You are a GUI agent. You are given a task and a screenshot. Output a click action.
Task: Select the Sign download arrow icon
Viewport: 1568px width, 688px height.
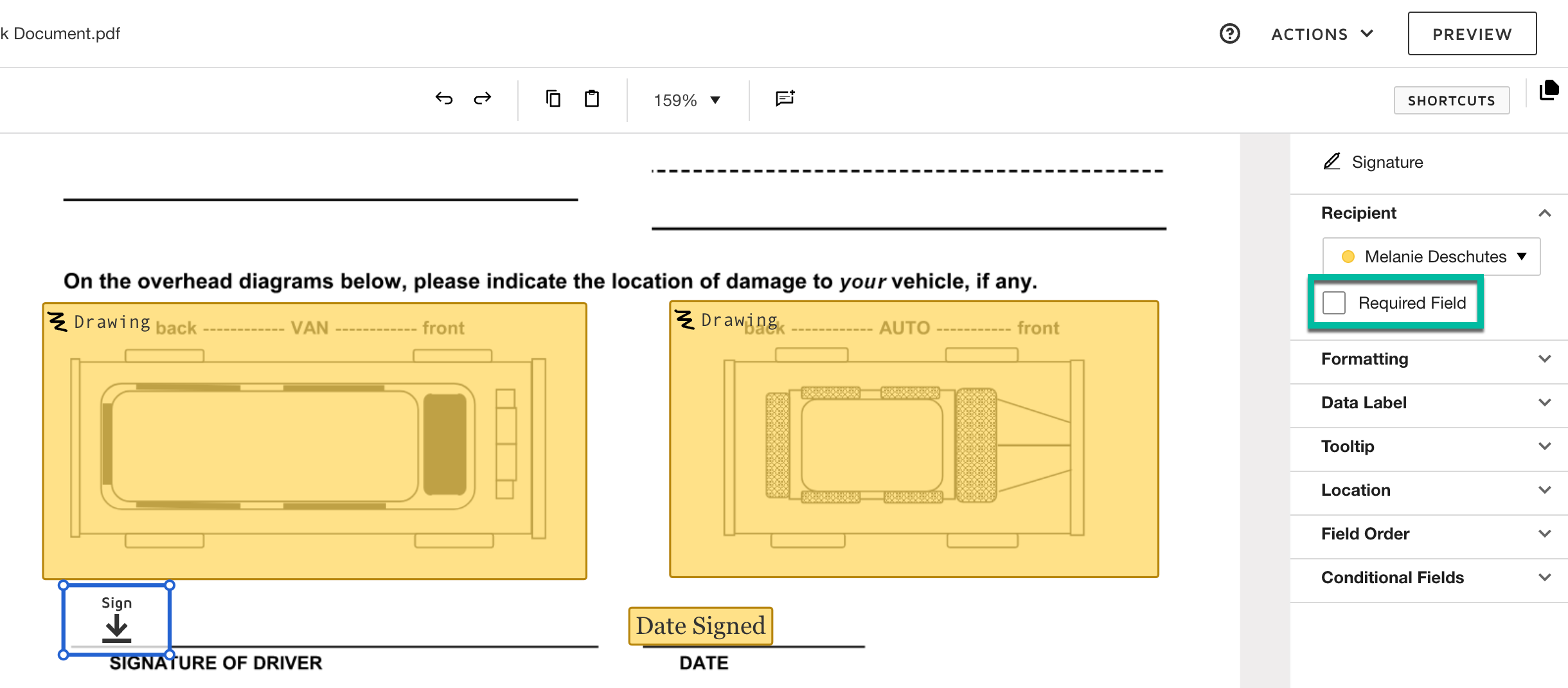pyautogui.click(x=116, y=628)
